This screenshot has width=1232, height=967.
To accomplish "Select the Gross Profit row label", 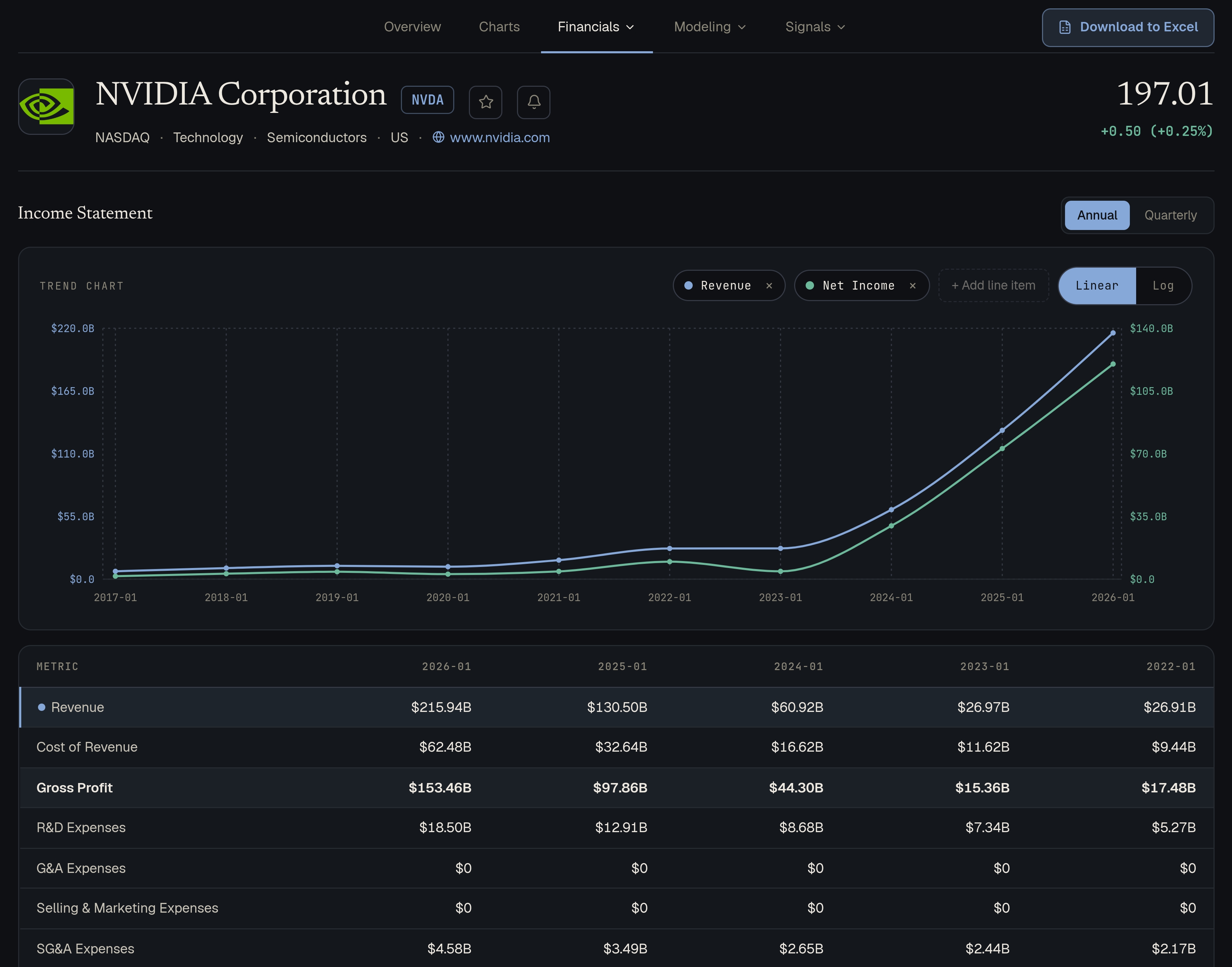I will [x=74, y=788].
